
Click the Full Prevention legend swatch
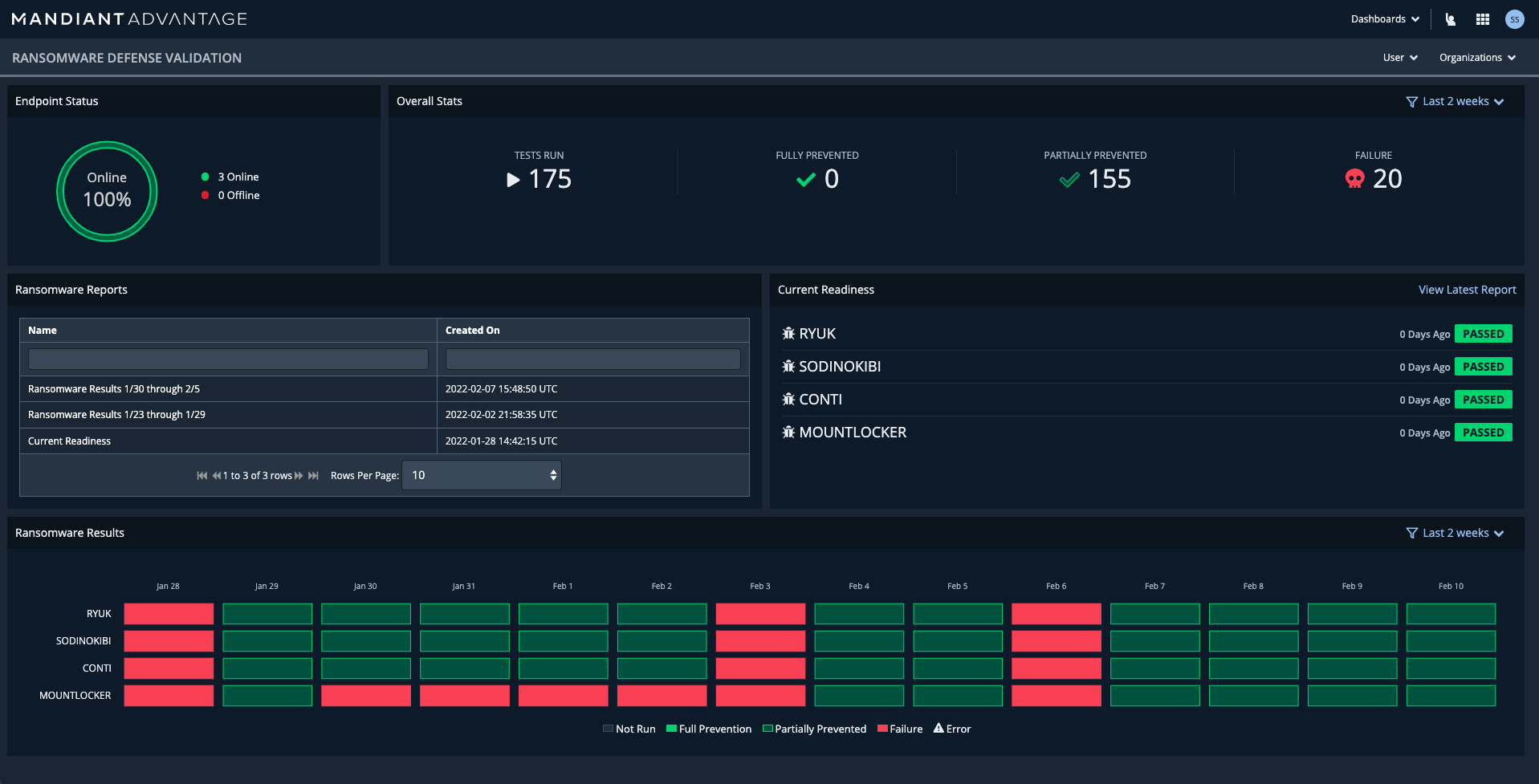pyautogui.click(x=671, y=729)
